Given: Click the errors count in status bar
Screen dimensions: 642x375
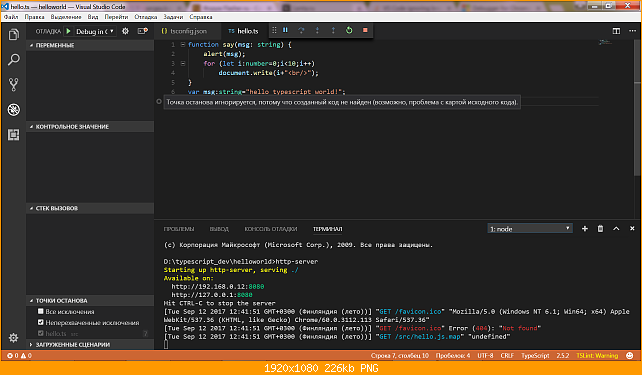Looking at the screenshot, I should coord(13,355).
